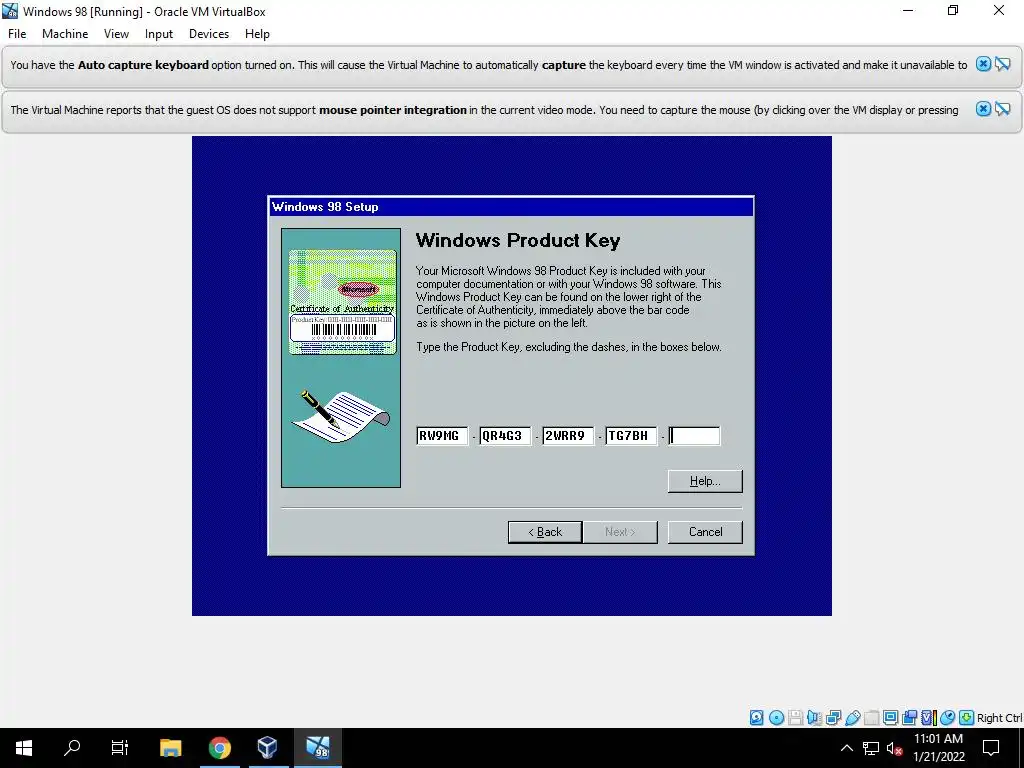The height and width of the screenshot is (768, 1024).
Task: Click the shared folders status icon
Action: point(871,718)
